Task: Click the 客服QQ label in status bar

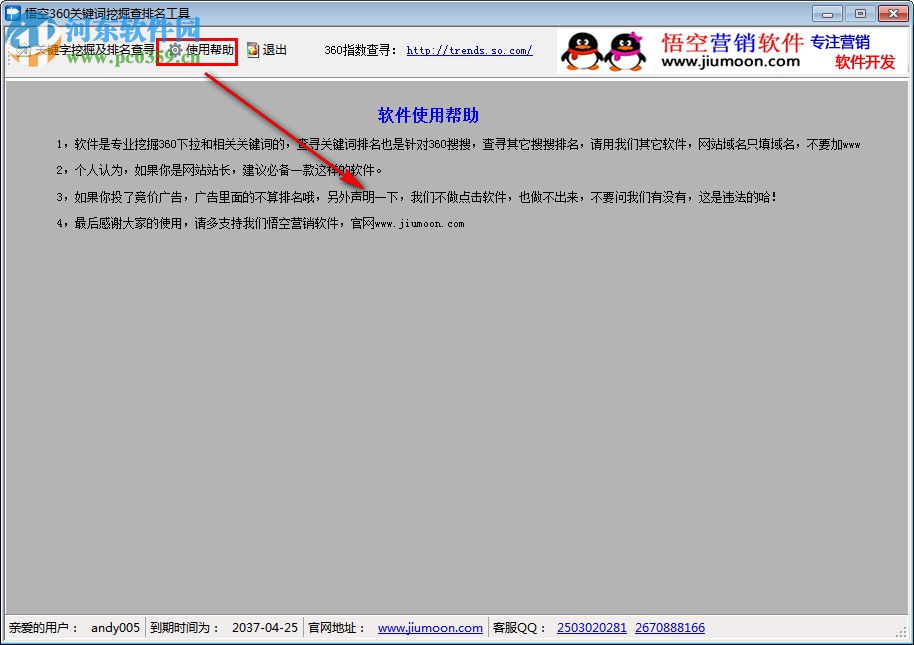Action: tap(519, 628)
